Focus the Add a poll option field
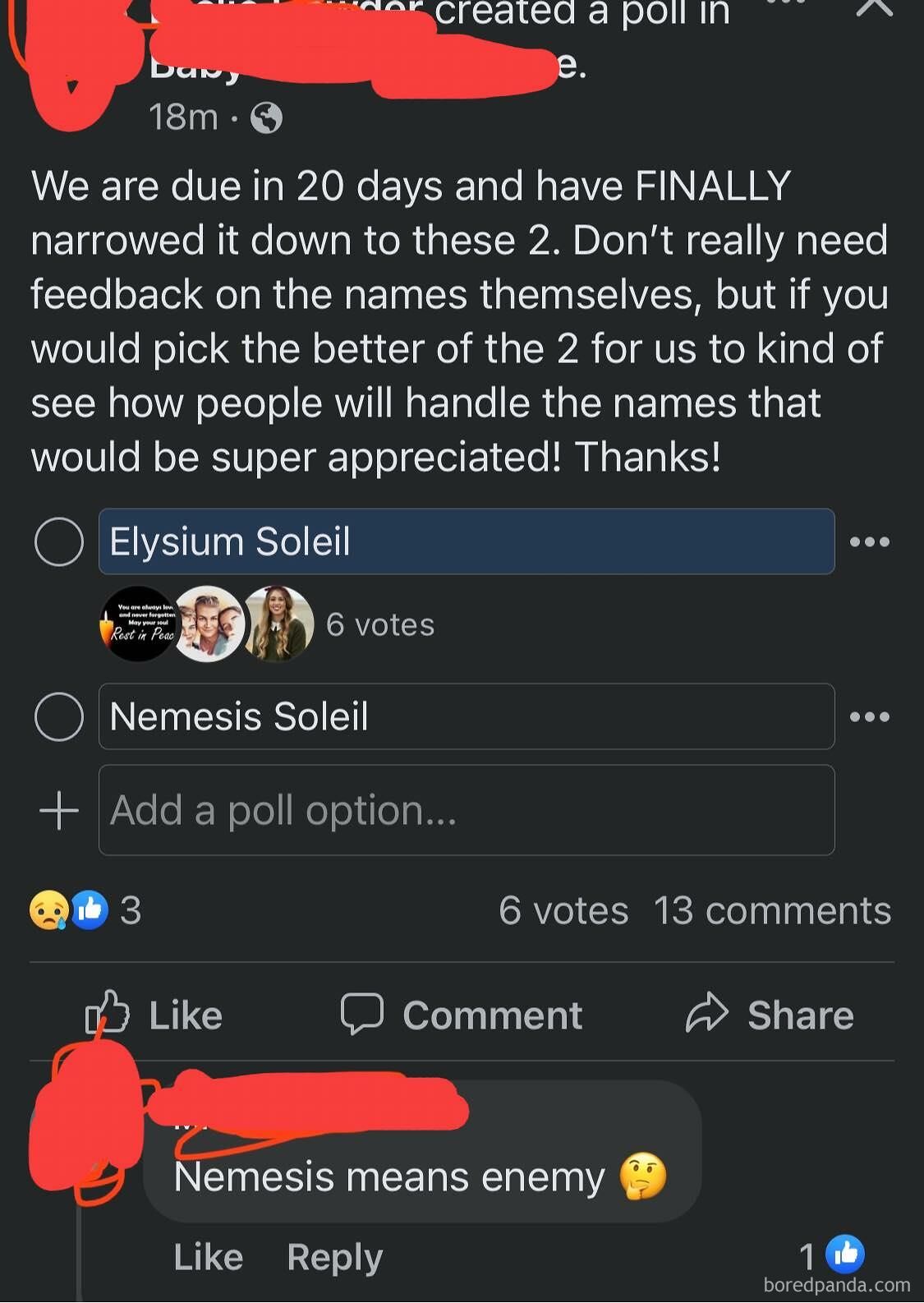This screenshot has width=924, height=1303. coord(467,810)
